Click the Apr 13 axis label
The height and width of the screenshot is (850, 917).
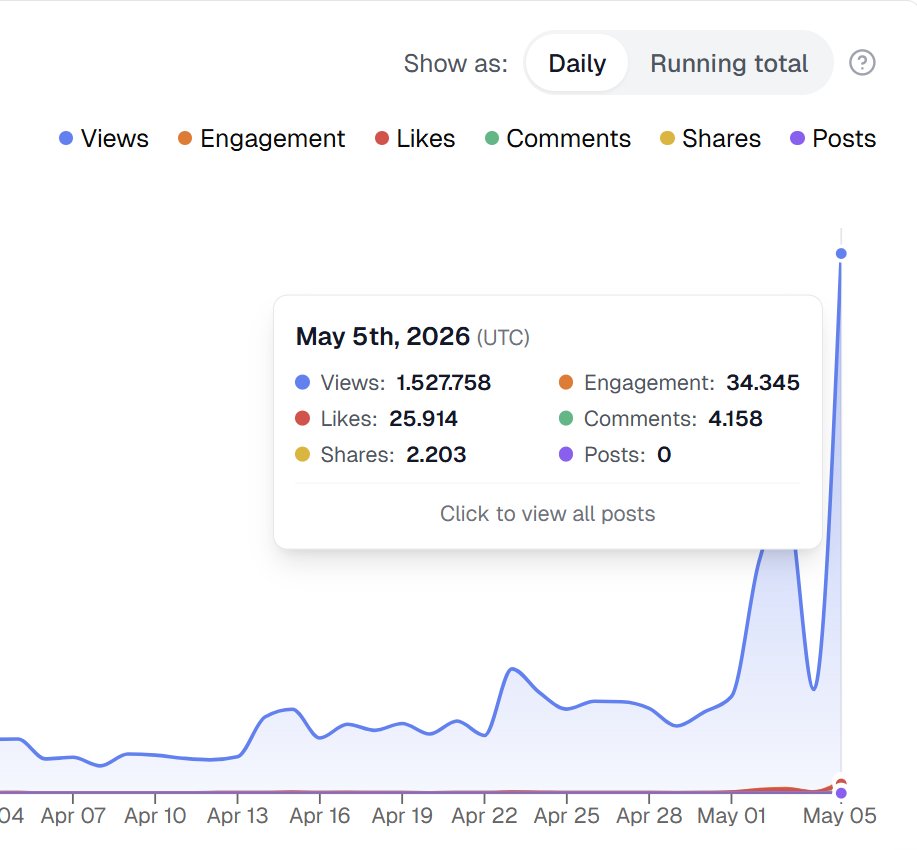click(237, 815)
